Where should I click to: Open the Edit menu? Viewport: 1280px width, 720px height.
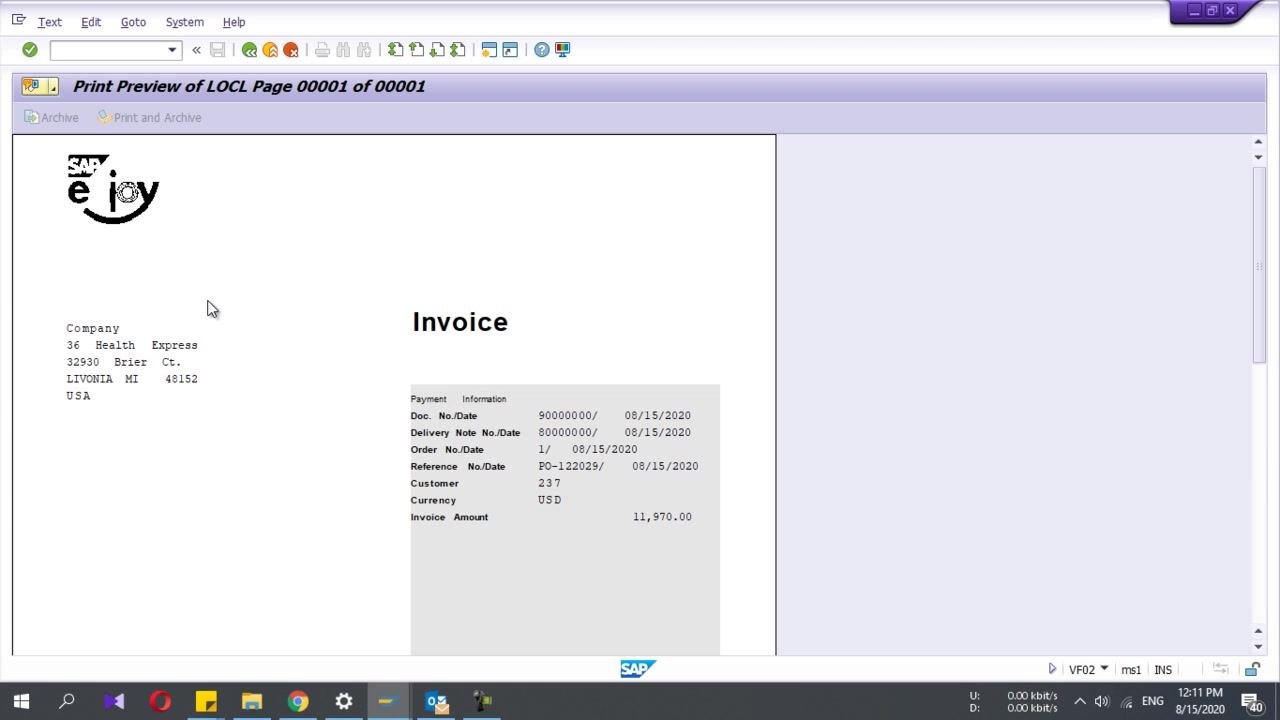(91, 22)
